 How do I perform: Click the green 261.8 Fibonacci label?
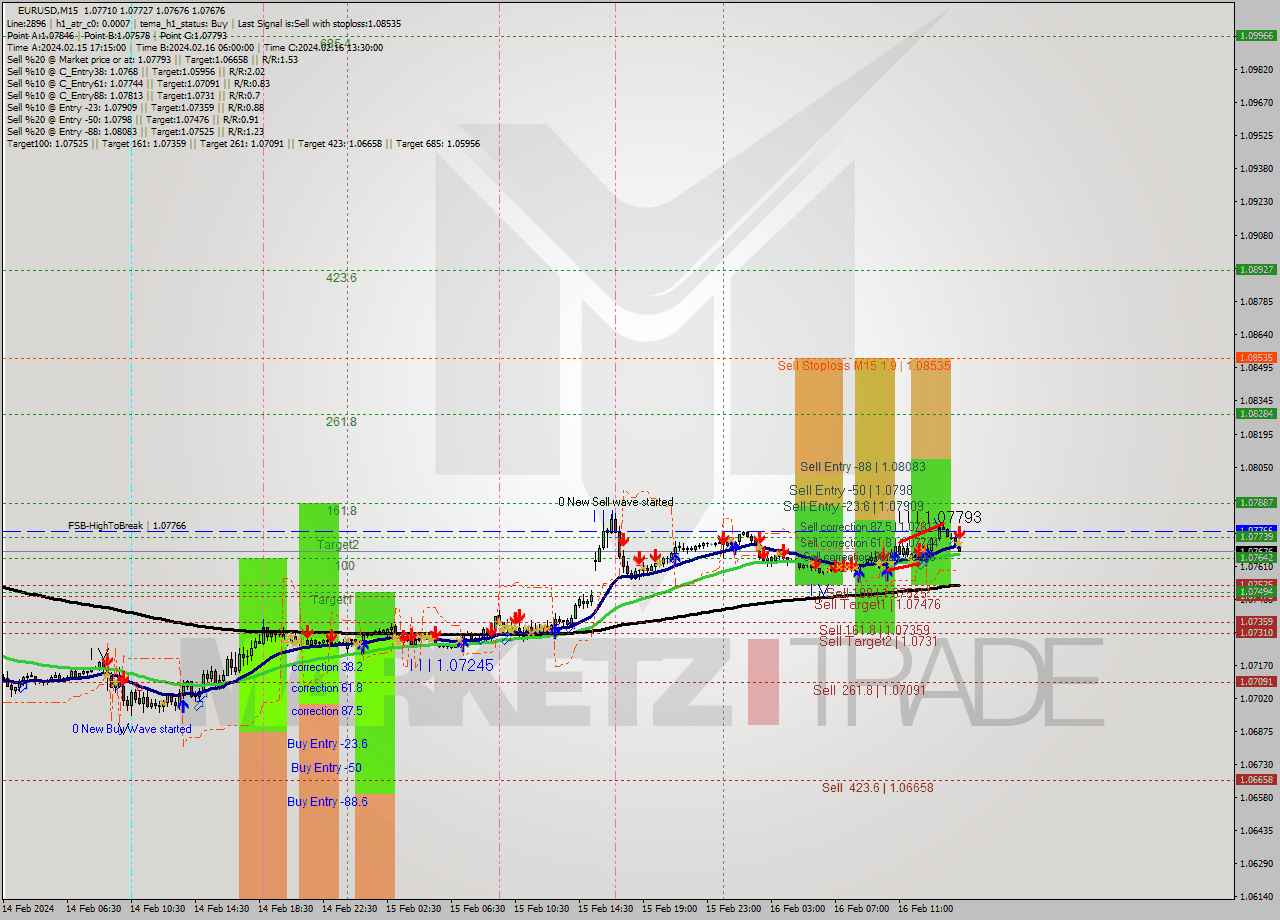[341, 422]
